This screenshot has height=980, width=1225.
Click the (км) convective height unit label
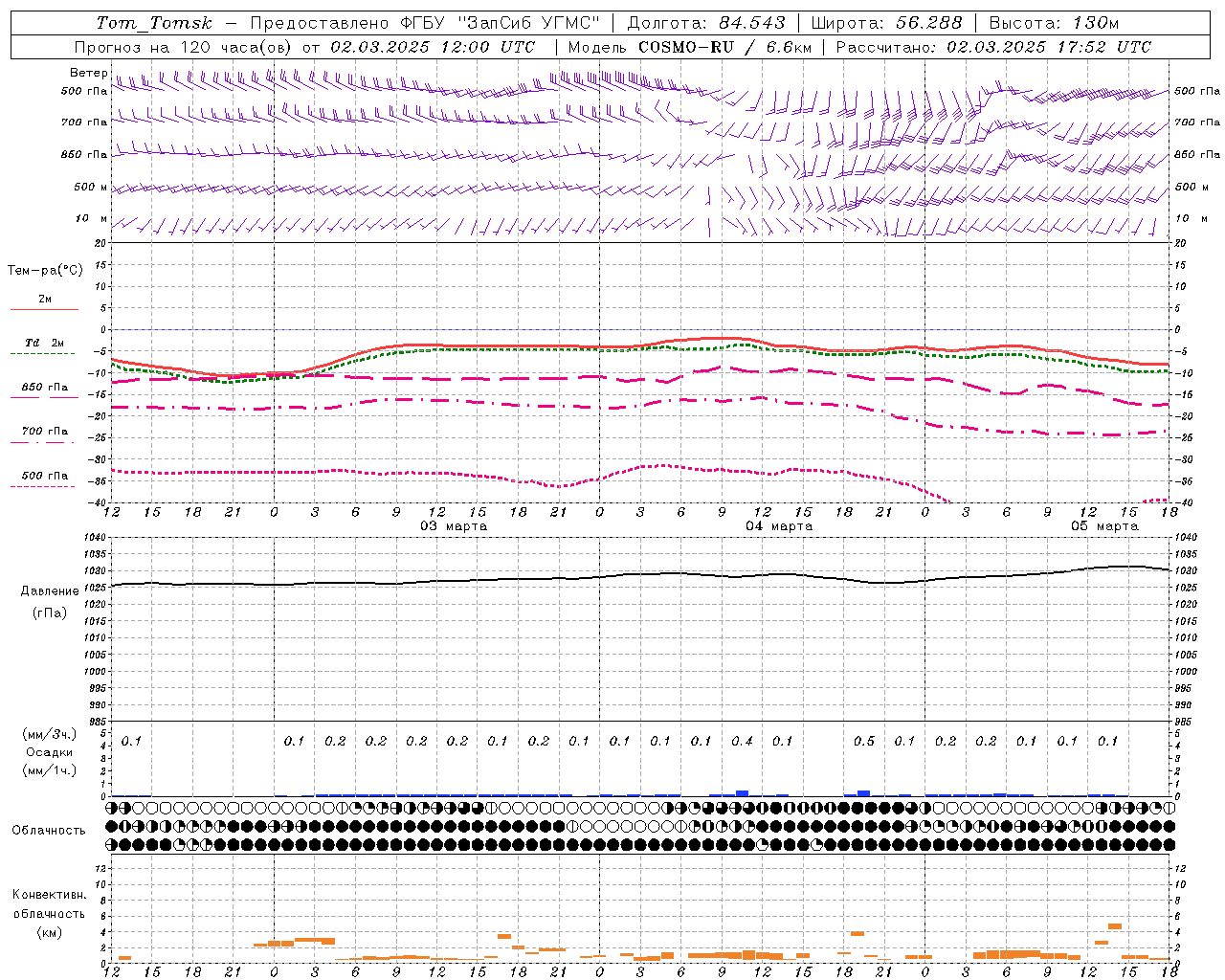49,932
